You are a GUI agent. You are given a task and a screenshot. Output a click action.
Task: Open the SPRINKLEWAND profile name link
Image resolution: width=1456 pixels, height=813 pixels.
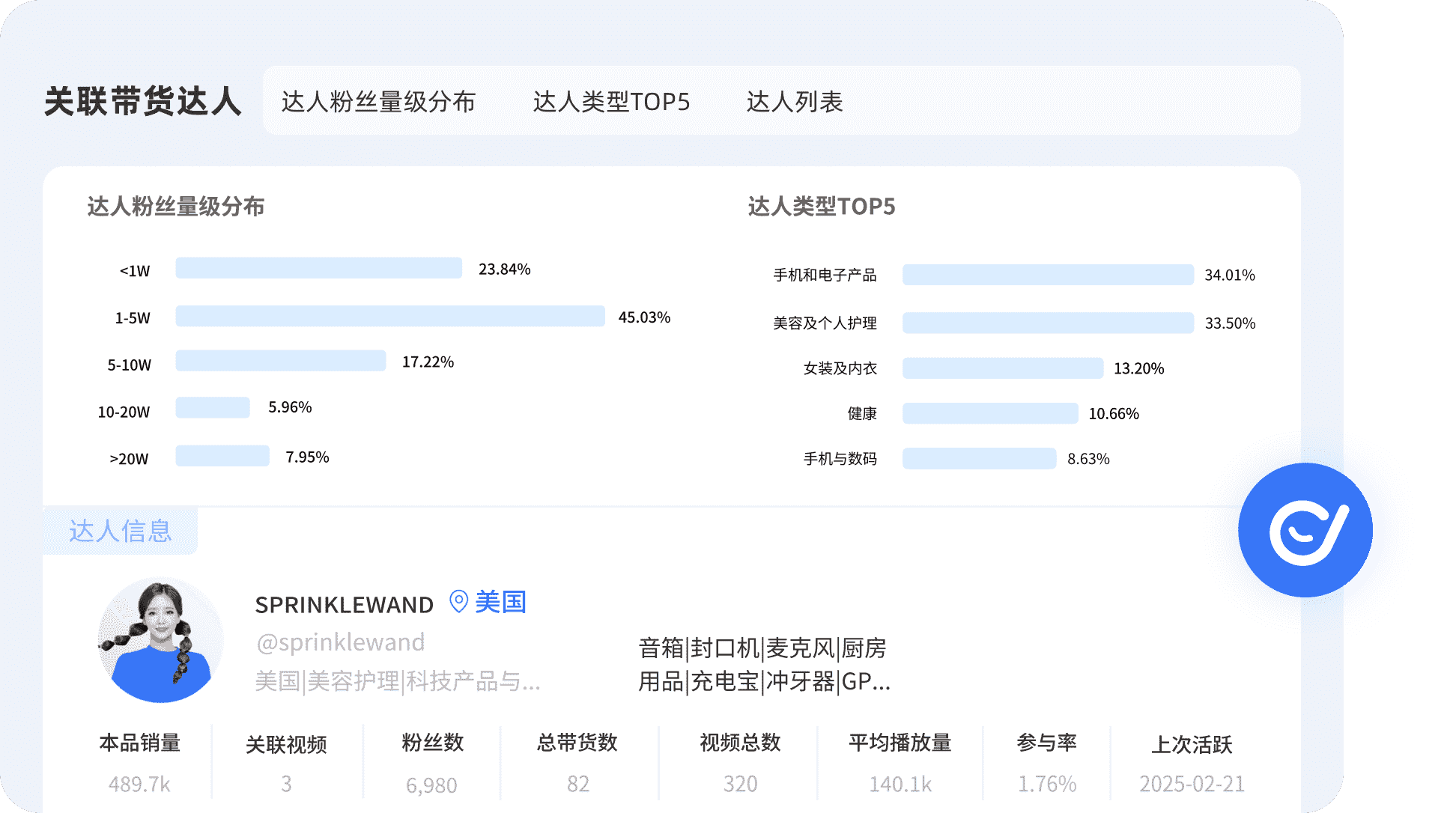pyautogui.click(x=344, y=604)
